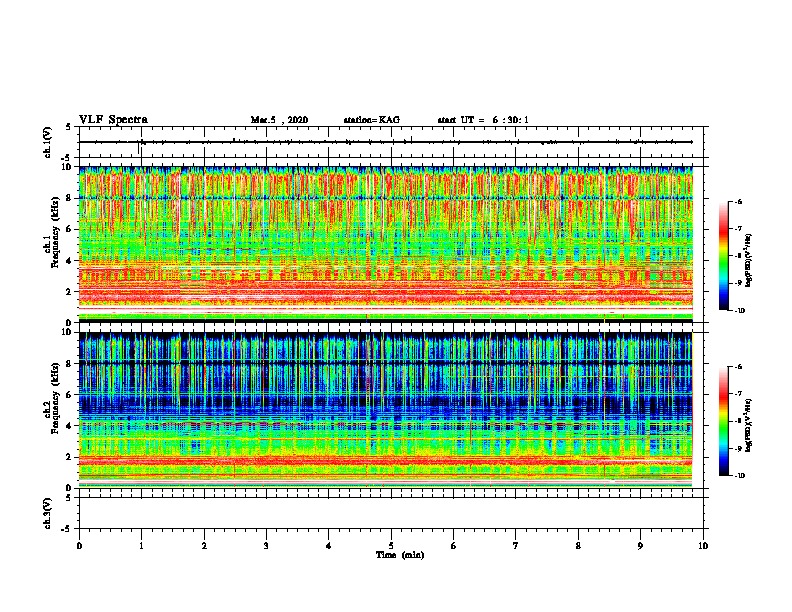The height and width of the screenshot is (612, 792).
Task: Click the ch.2 spectrogram color scale bar
Action: (724, 421)
